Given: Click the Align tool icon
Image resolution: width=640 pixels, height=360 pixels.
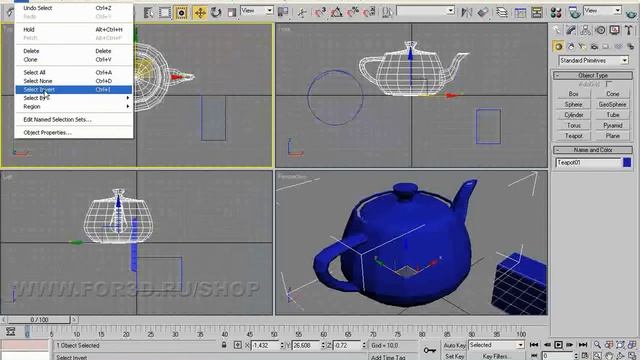Looking at the screenshot, I should pos(483,13).
